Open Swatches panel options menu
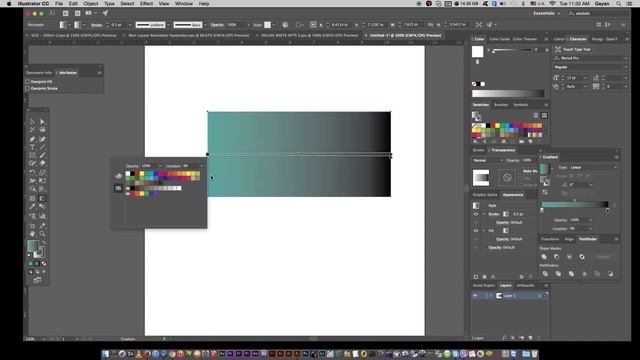The image size is (640, 360). [x=546, y=105]
